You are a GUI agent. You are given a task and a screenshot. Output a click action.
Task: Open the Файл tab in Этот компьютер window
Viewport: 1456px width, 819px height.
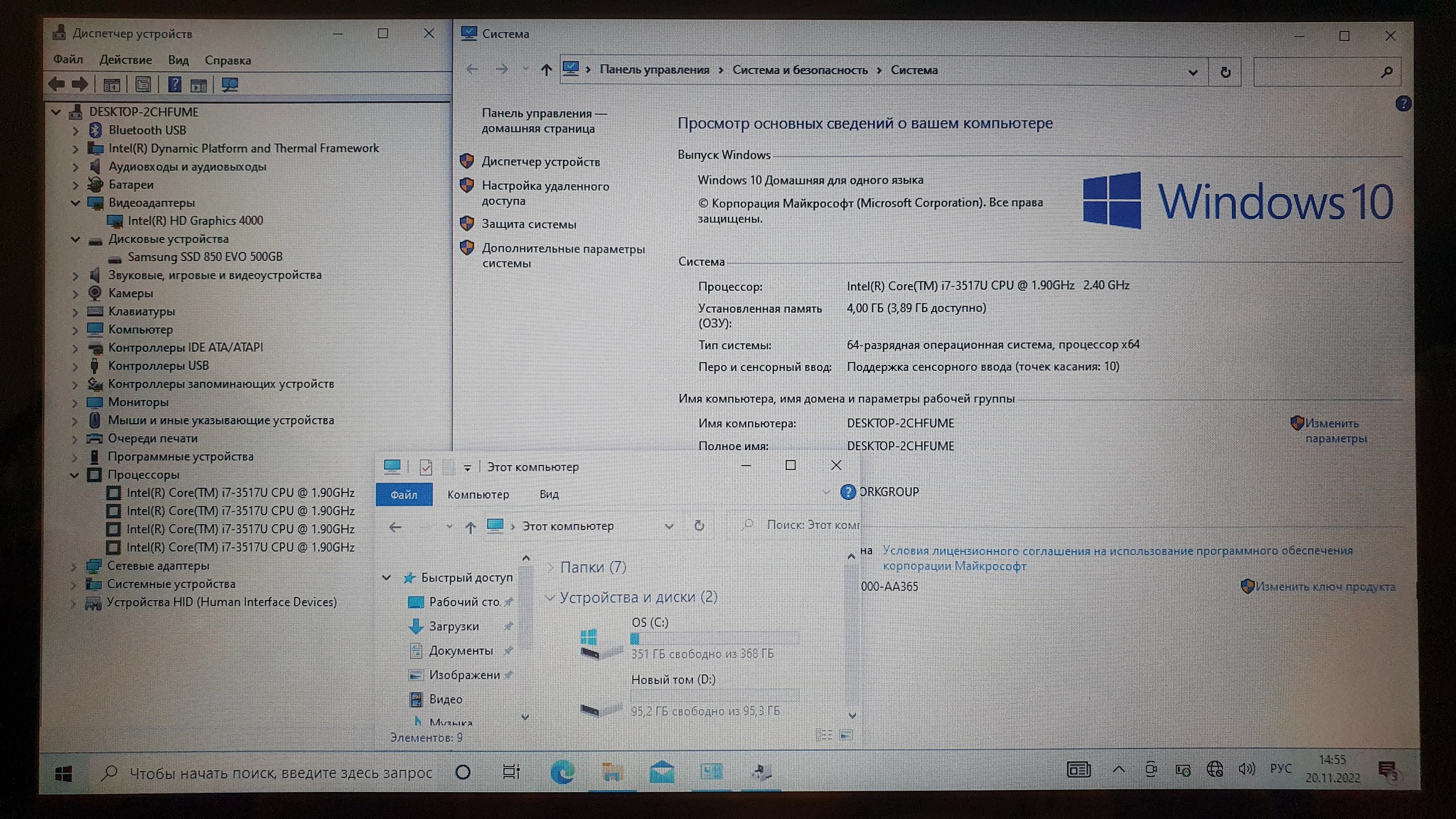(404, 495)
